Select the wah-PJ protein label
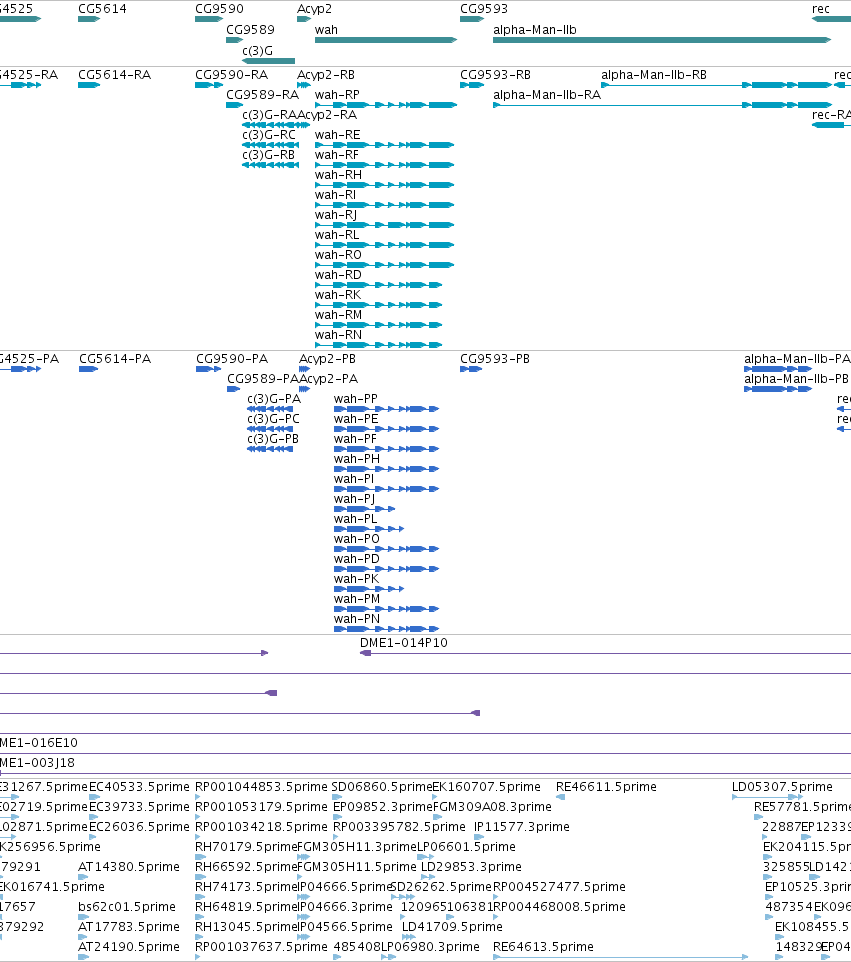The image size is (851, 962). (x=355, y=499)
